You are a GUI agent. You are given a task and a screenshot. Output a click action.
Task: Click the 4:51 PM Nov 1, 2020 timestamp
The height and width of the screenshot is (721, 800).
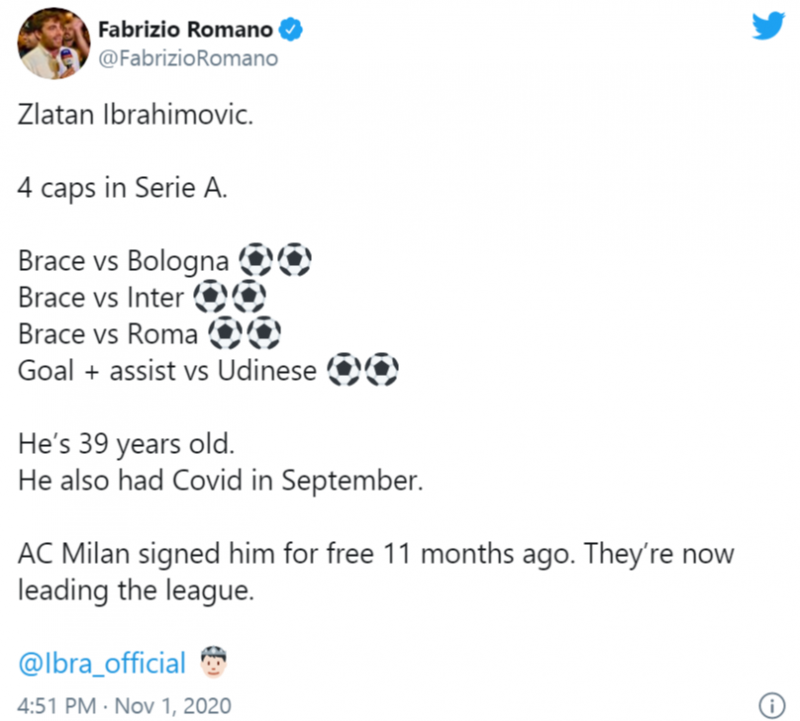(x=125, y=706)
